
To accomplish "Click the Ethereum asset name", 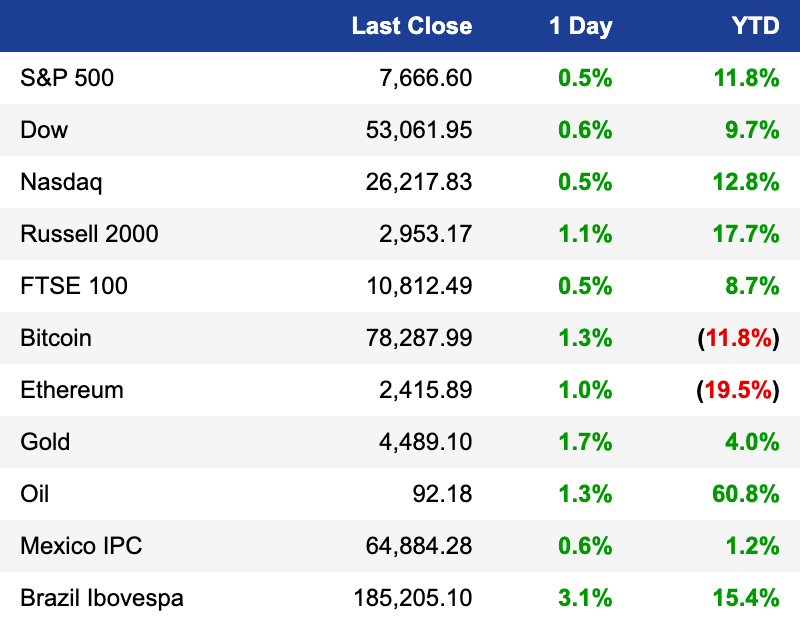I will pyautogui.click(x=72, y=390).
